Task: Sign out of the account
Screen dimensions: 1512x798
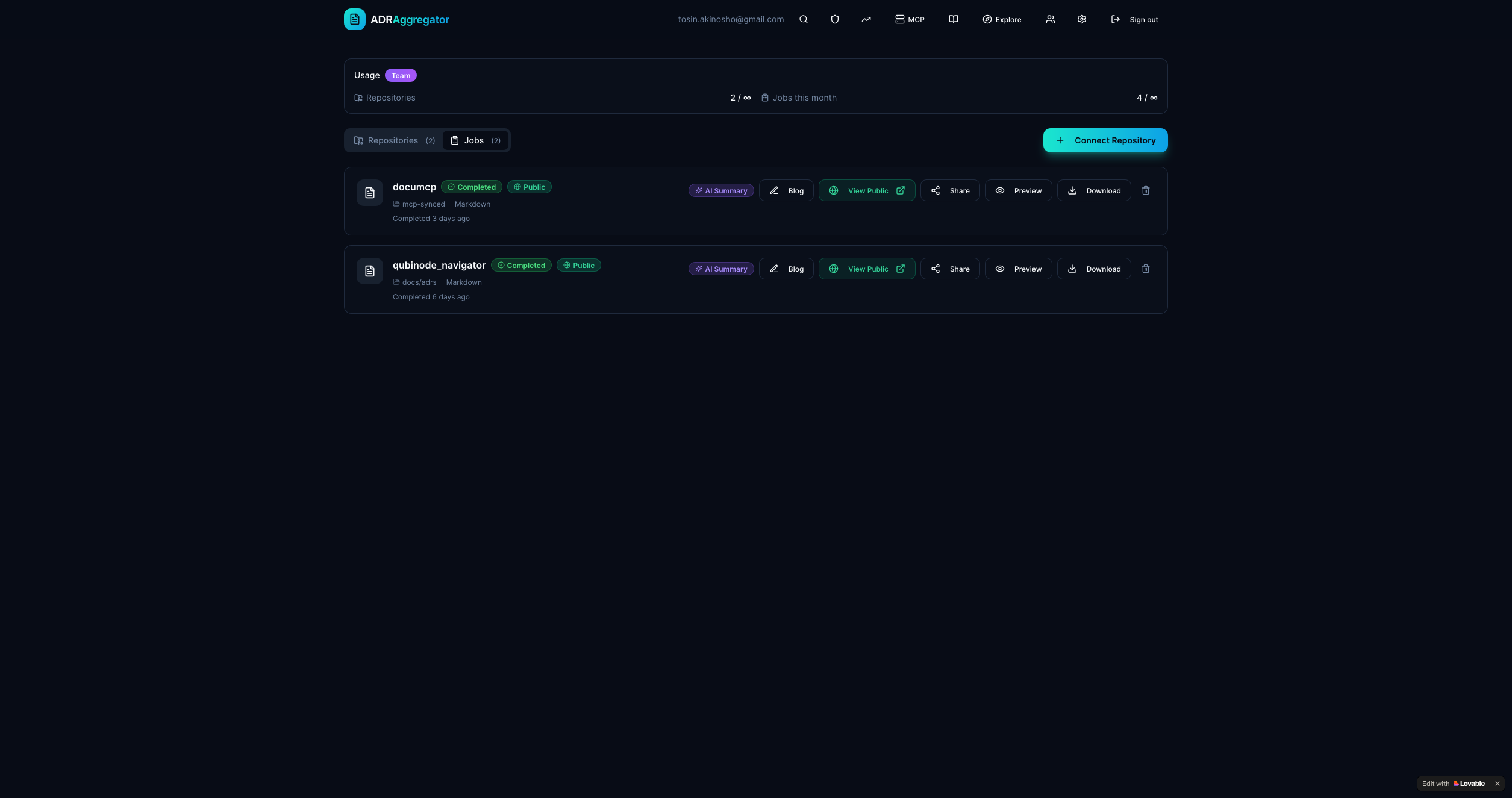Action: click(x=1134, y=19)
